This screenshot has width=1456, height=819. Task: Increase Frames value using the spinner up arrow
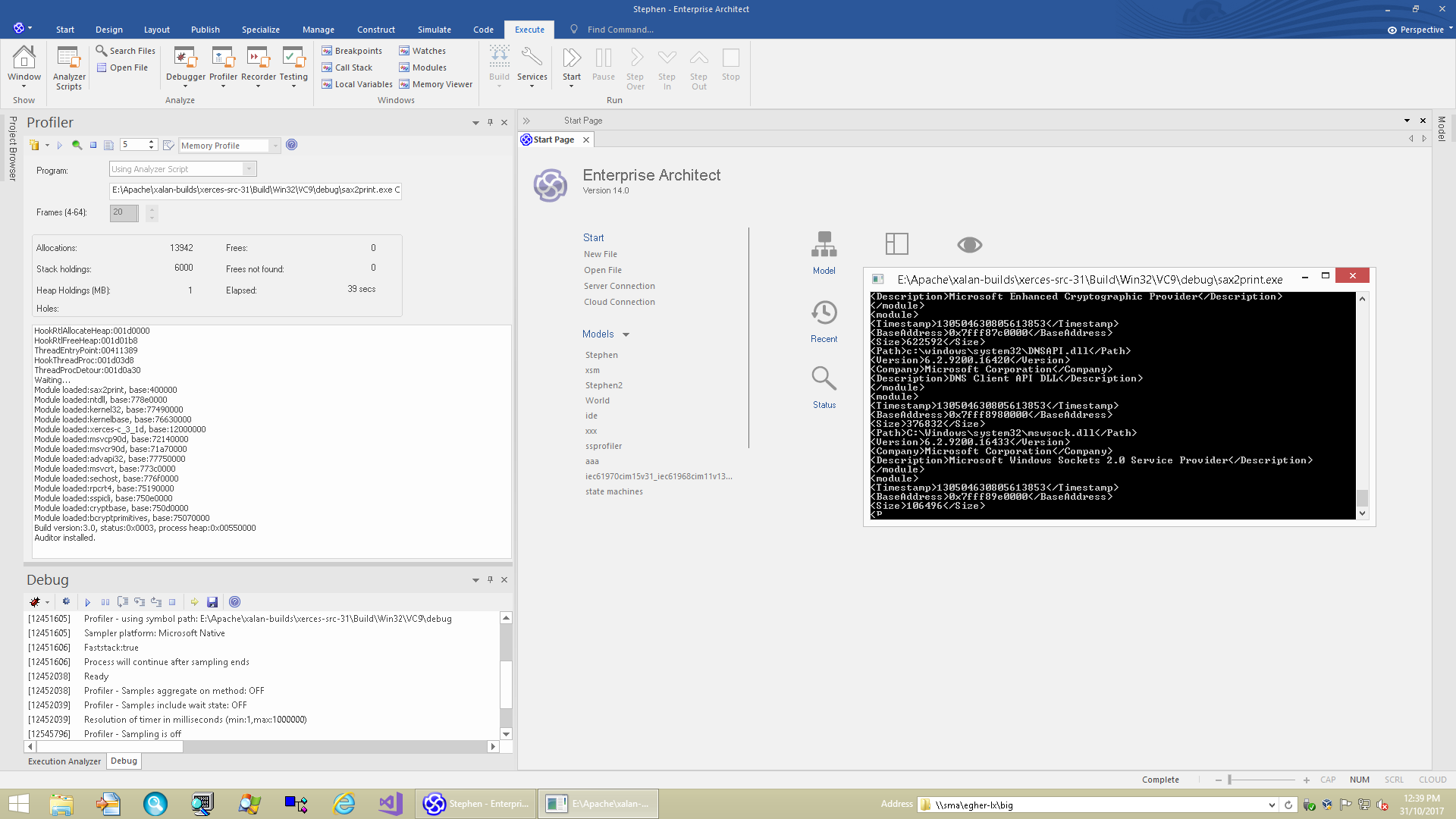pos(152,209)
